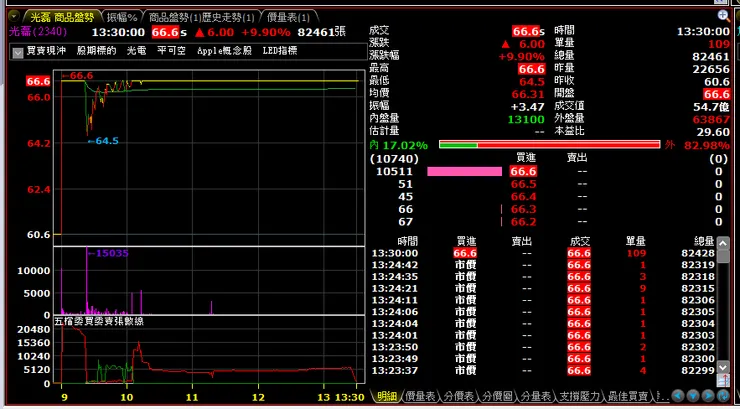Screen dimensions: 740x409
Task: Click the 均價 value 66.31
Action: (x=528, y=94)
